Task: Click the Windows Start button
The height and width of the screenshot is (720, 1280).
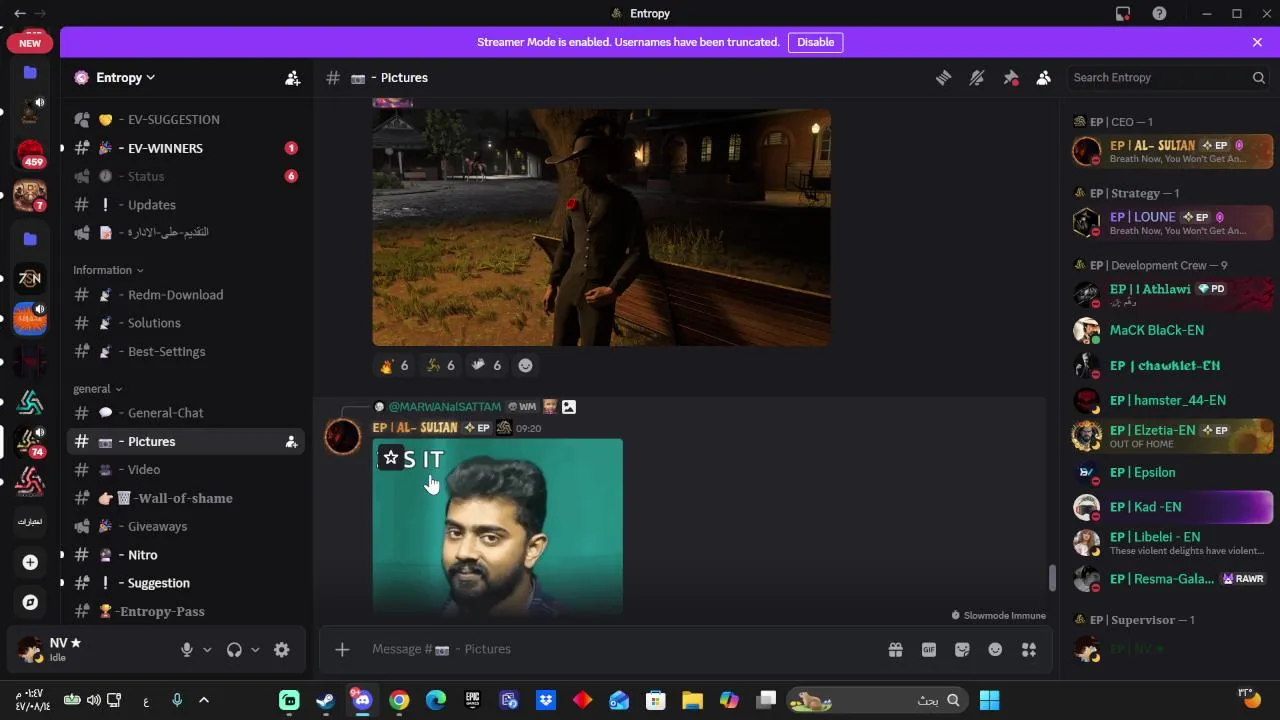Action: pos(989,700)
